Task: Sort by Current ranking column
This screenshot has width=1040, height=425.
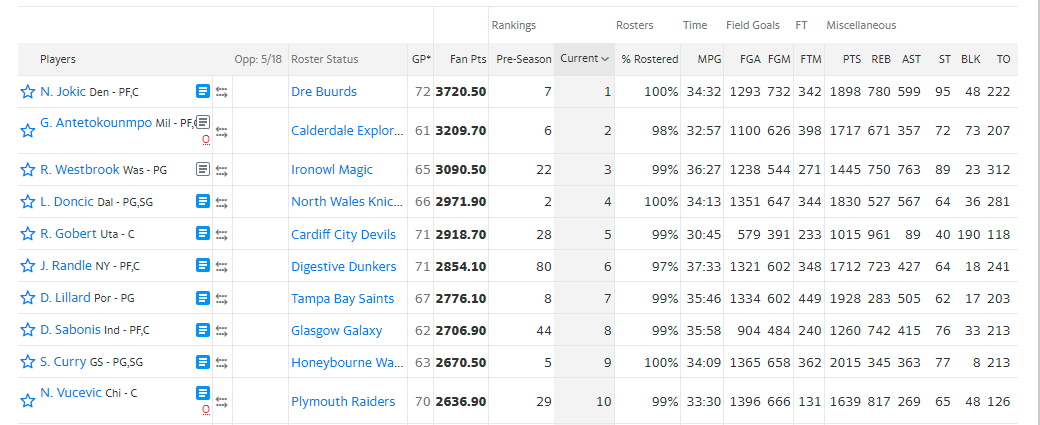Action: tap(584, 58)
